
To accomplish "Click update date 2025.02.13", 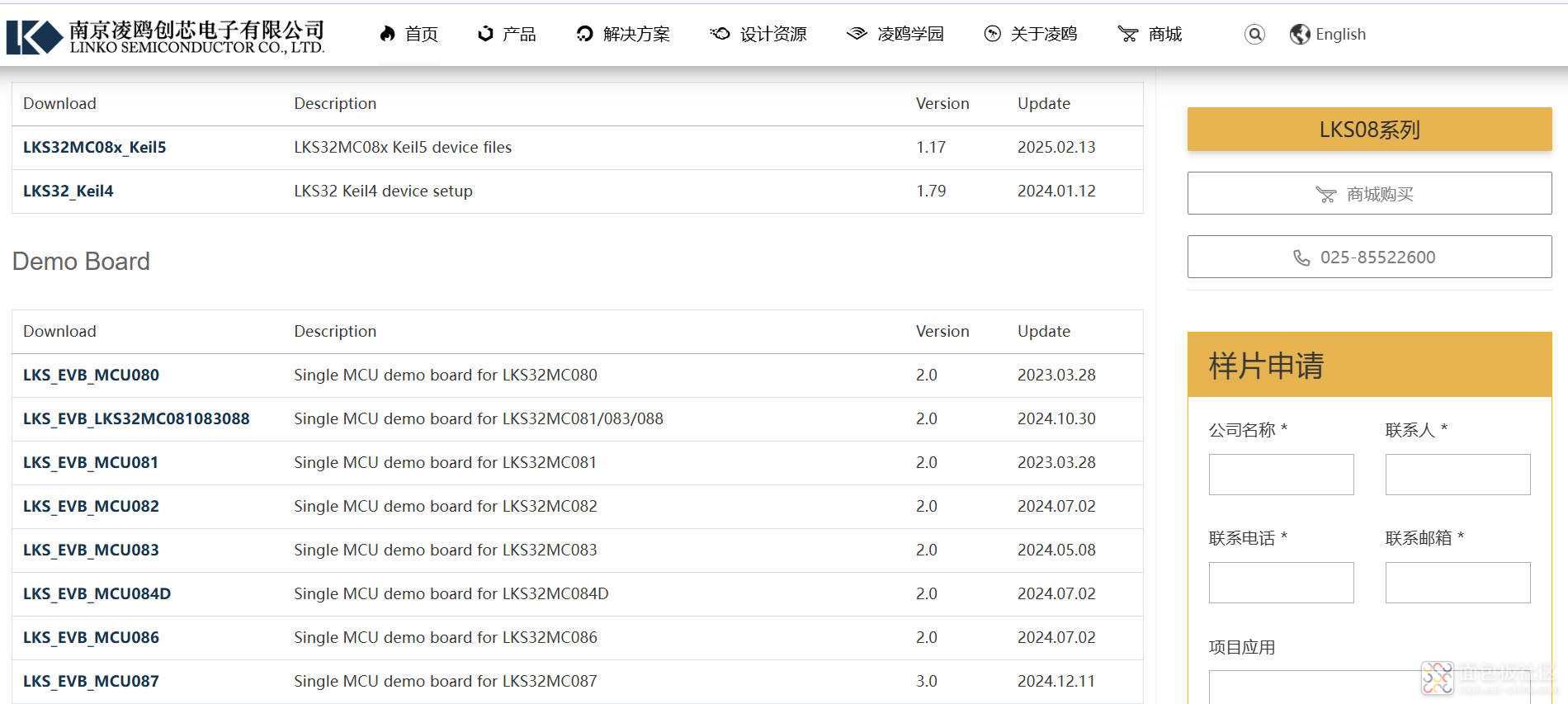I will tap(1056, 147).
